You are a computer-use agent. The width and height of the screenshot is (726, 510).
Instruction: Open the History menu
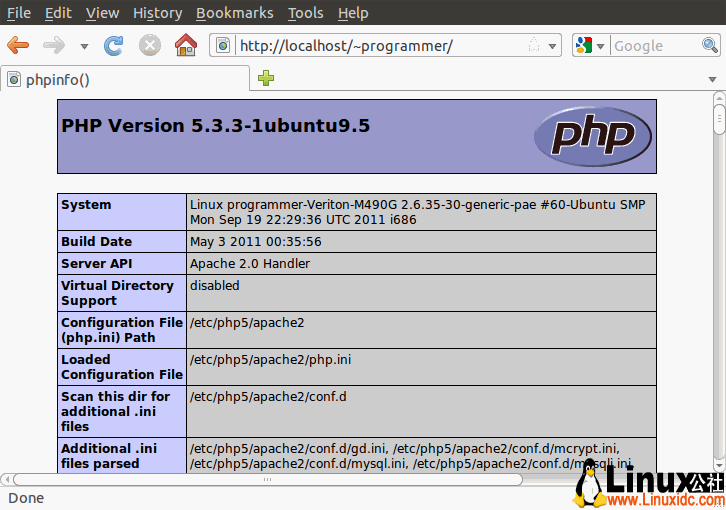tap(157, 13)
